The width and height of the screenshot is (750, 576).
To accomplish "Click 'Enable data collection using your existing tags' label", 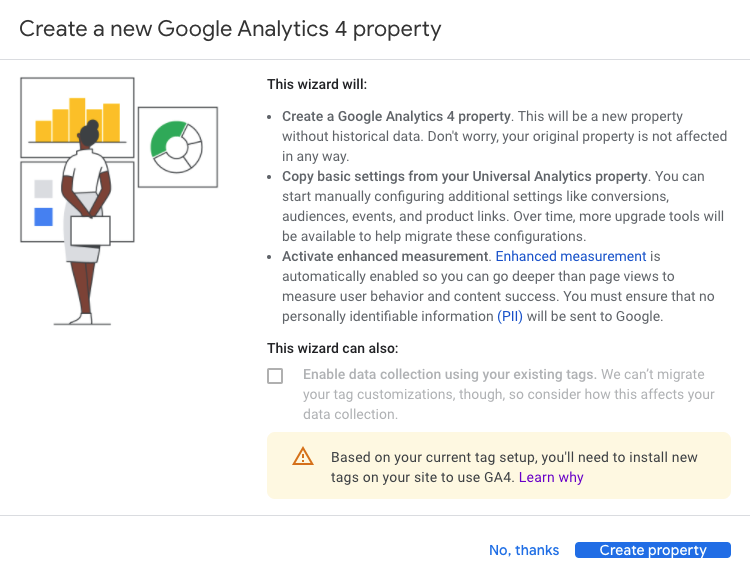I will coord(448,374).
